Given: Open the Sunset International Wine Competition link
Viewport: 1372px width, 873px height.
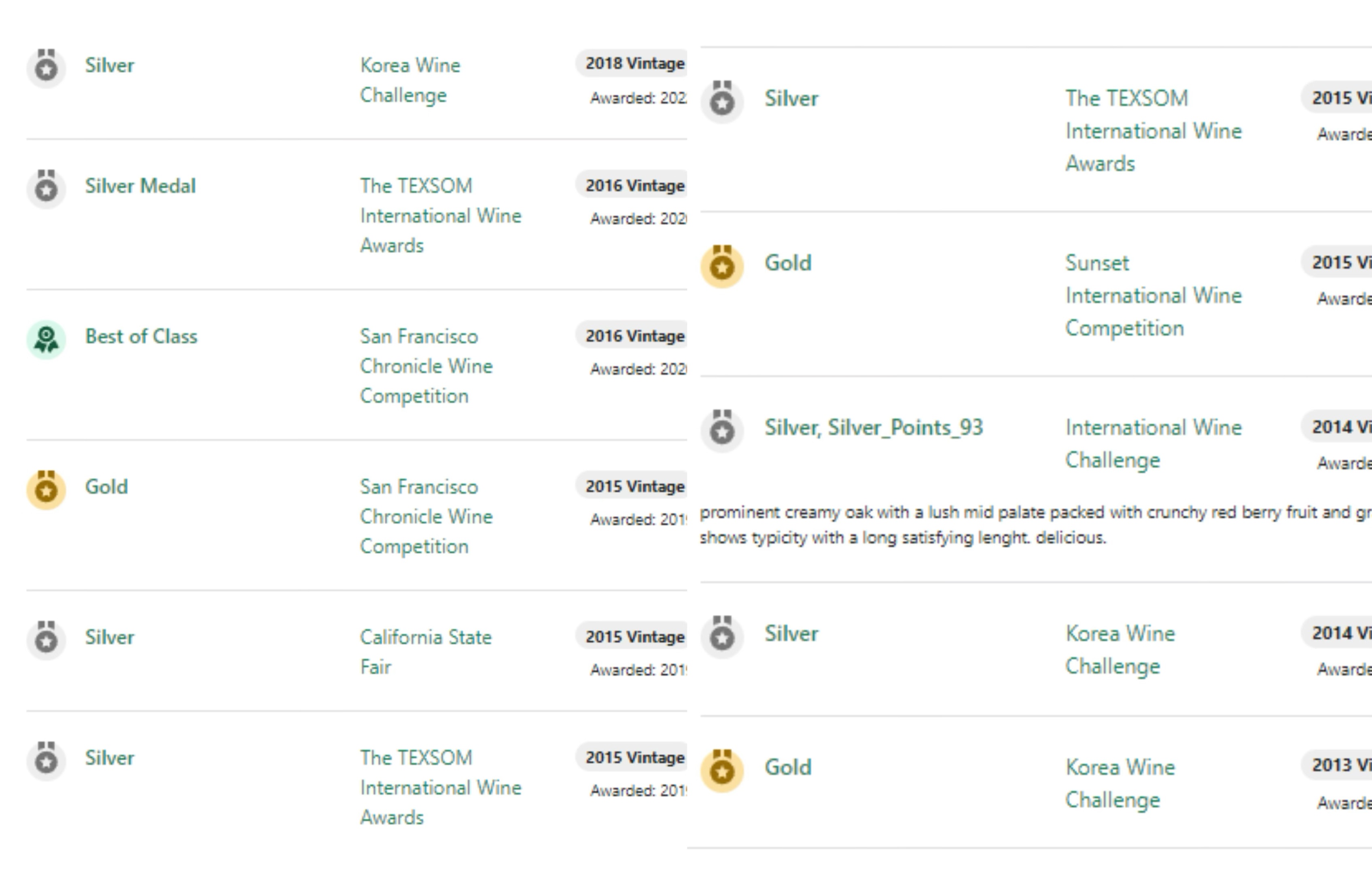Looking at the screenshot, I should point(1153,295).
